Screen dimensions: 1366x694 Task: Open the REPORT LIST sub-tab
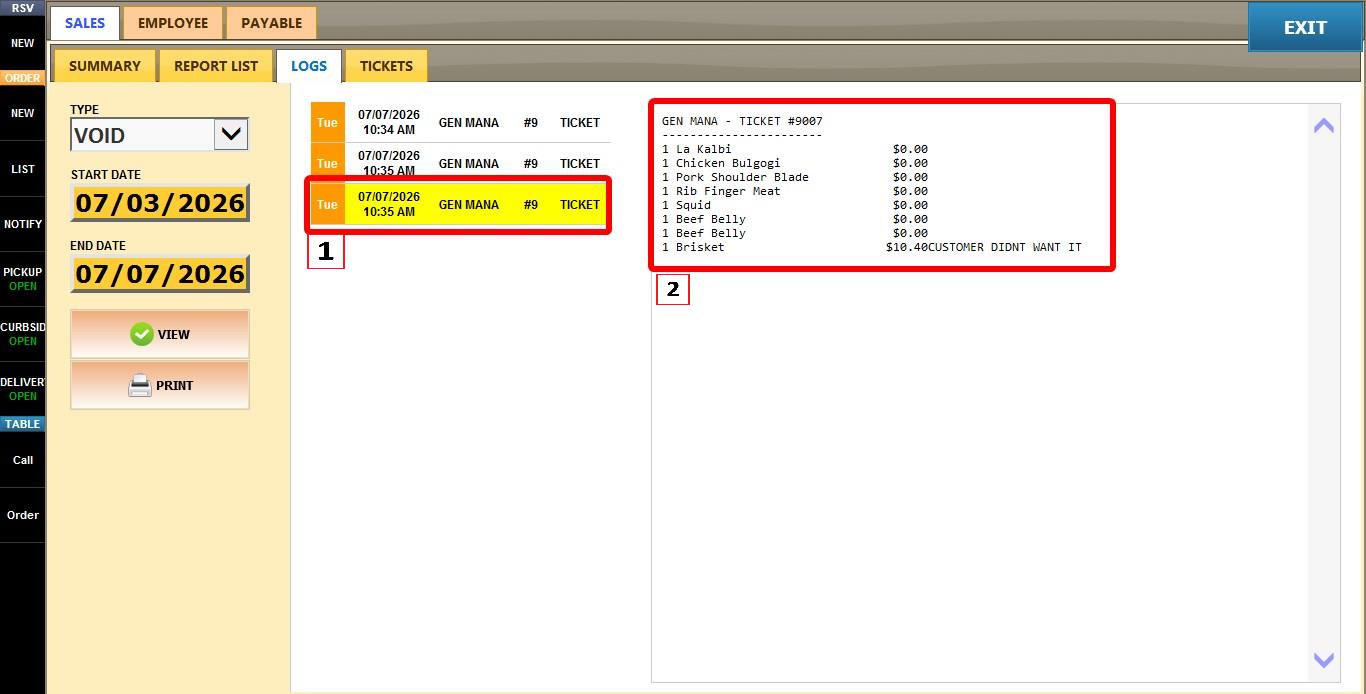click(x=216, y=66)
